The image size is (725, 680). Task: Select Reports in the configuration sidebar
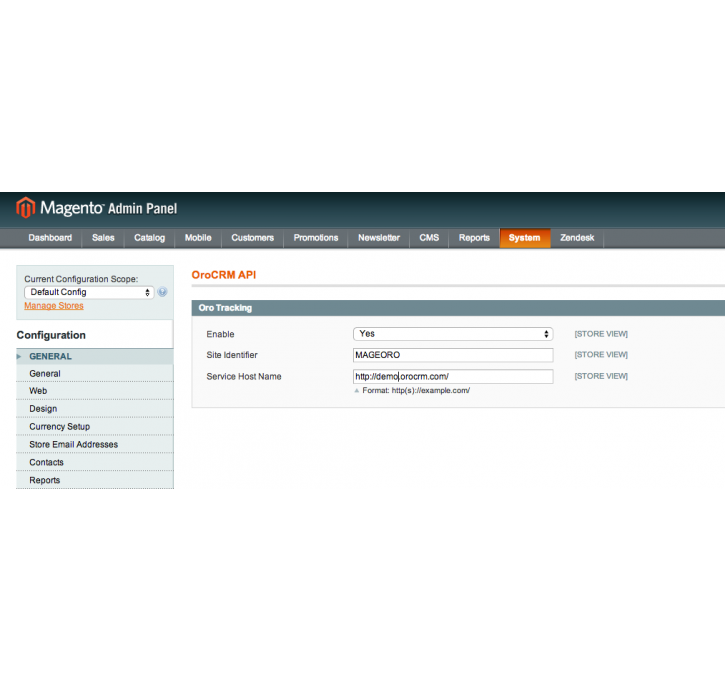(95, 480)
